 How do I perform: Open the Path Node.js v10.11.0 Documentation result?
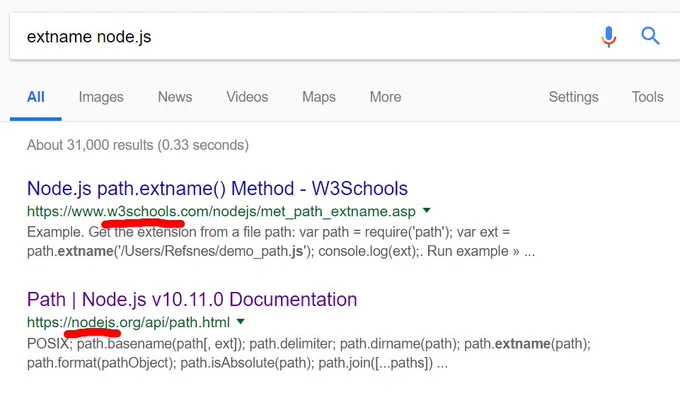[192, 299]
